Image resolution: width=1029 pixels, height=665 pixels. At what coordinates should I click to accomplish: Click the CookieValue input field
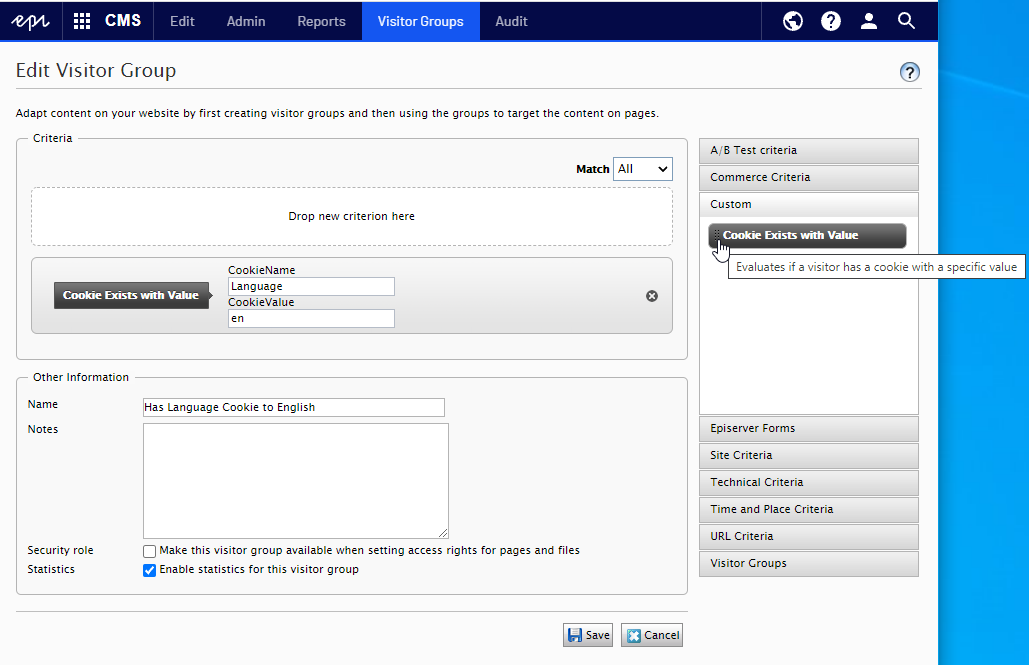point(311,319)
